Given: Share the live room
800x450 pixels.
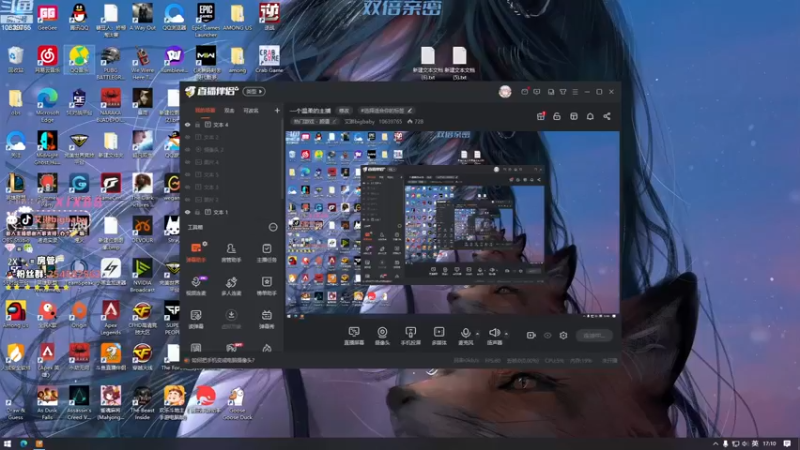Looking at the screenshot, I should click(x=607, y=116).
